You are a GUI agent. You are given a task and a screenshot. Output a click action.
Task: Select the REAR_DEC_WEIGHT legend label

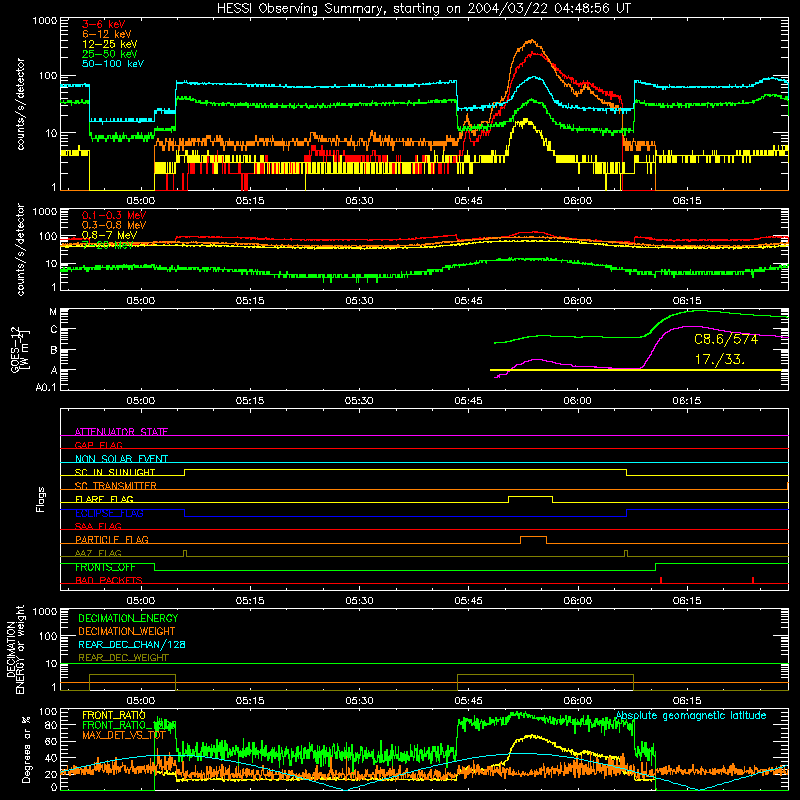click(123, 658)
